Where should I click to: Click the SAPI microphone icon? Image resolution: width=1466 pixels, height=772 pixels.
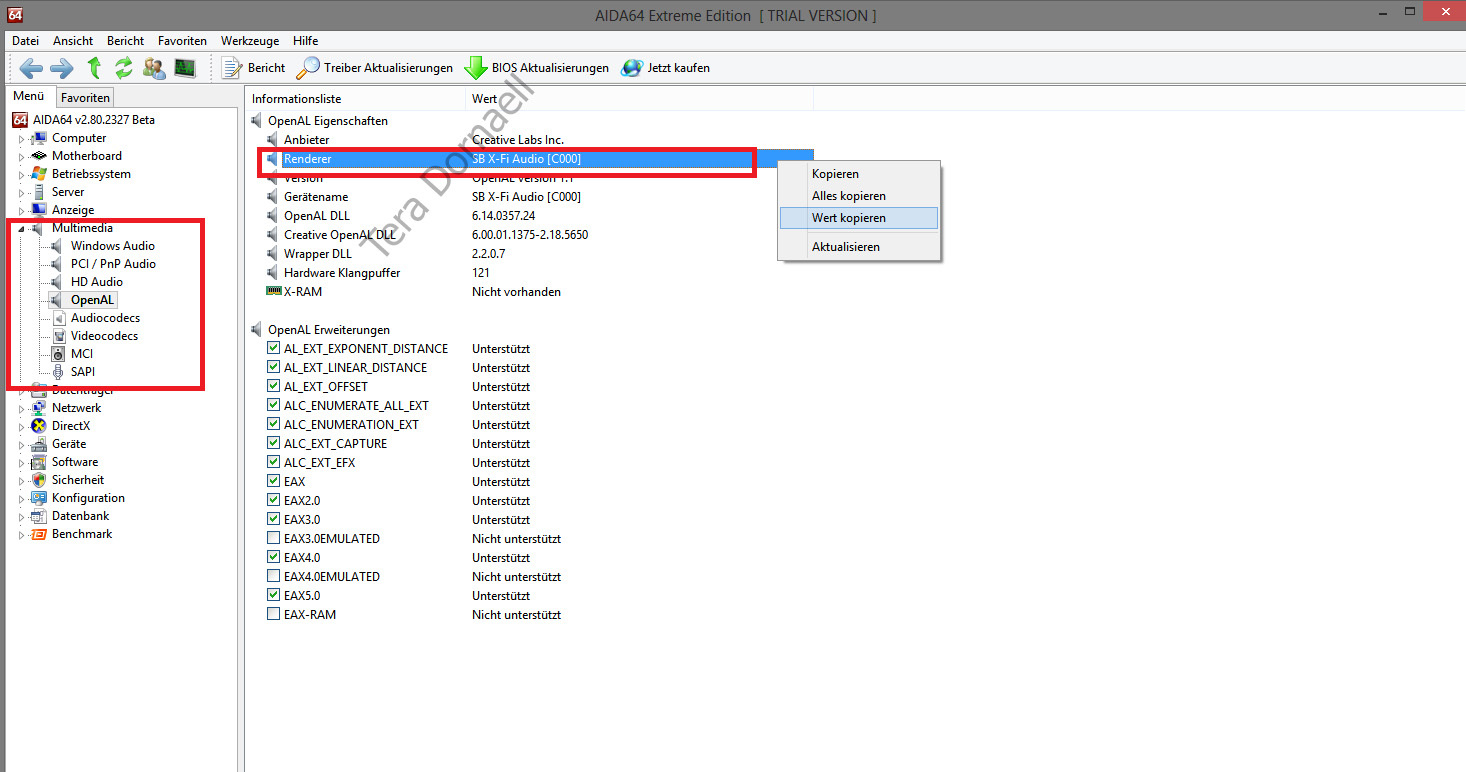[58, 372]
